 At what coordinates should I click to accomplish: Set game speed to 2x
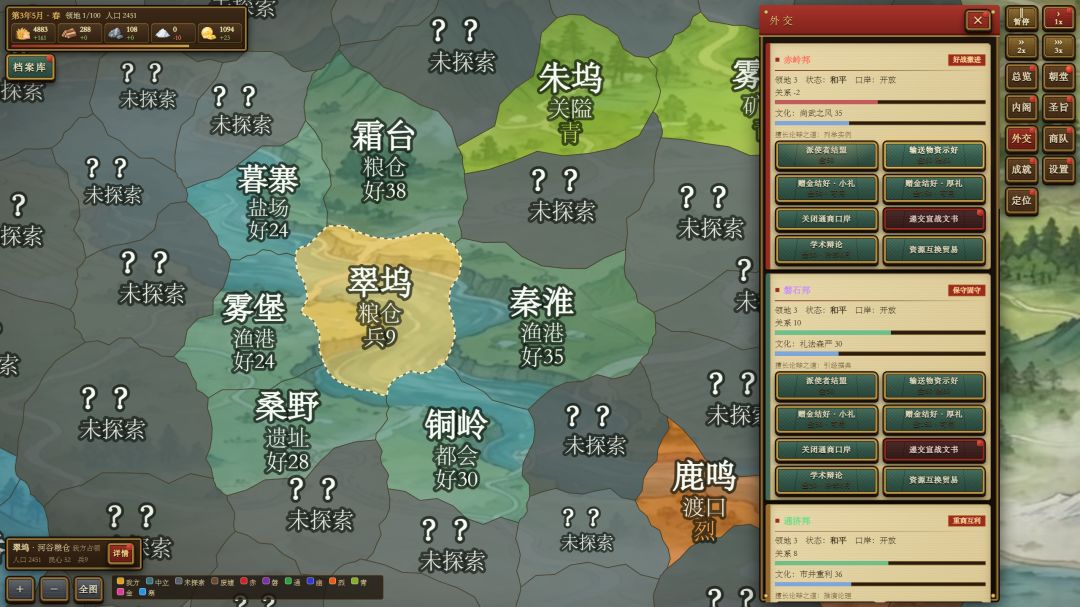(x=1021, y=46)
